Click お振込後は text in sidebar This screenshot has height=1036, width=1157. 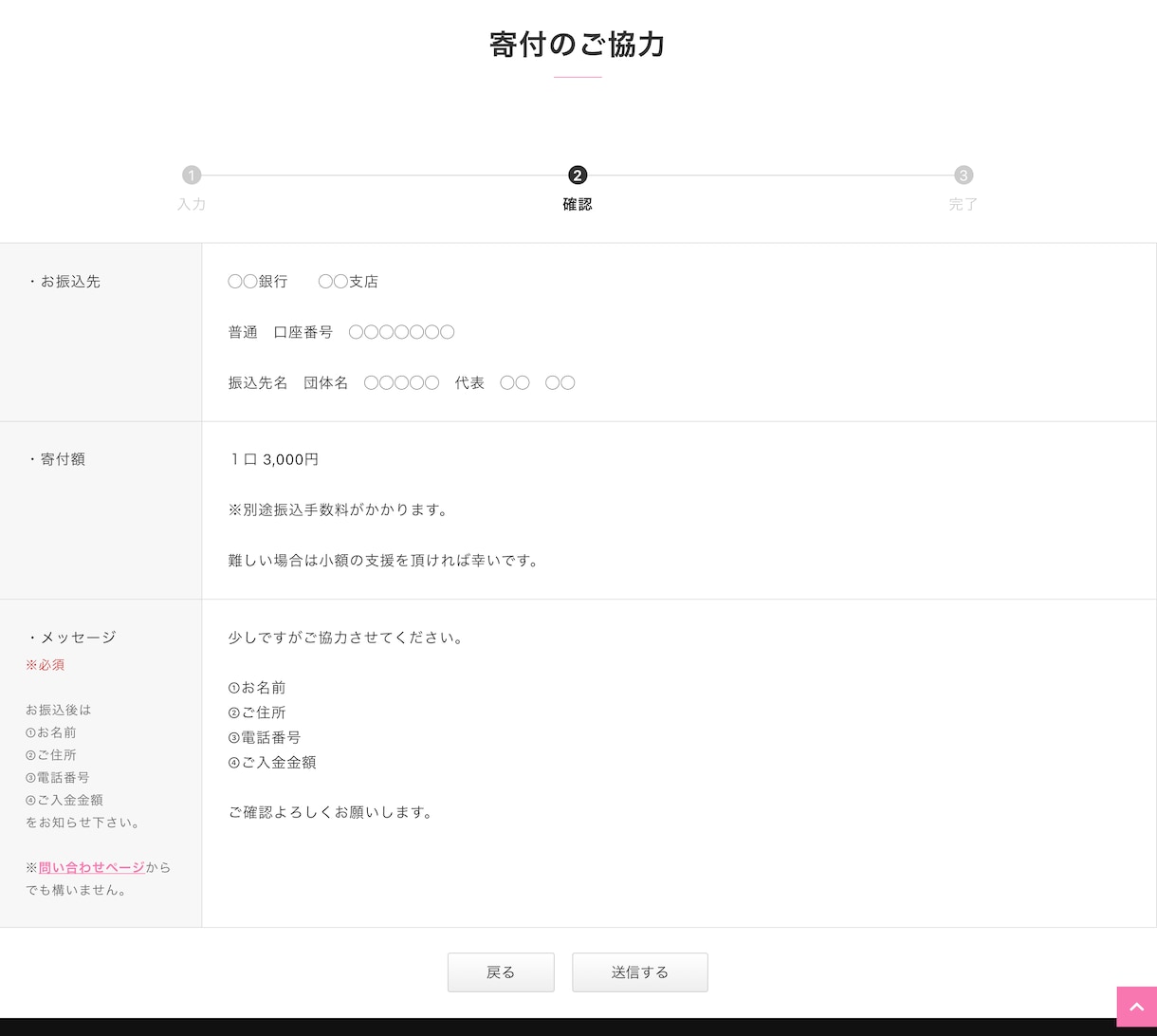pyautogui.click(x=59, y=710)
